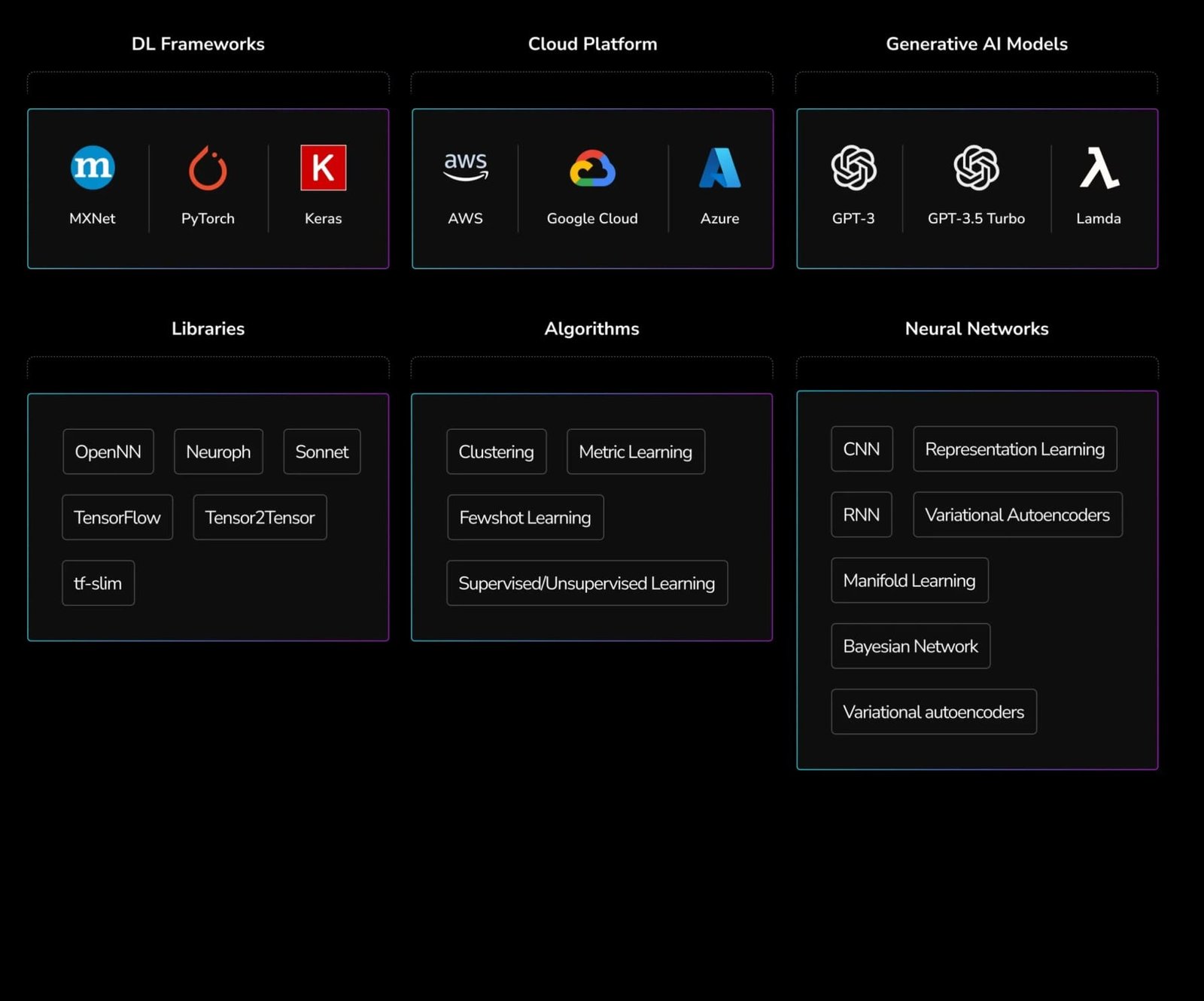Viewport: 1204px width, 1001px height.
Task: Click the Lamda lambda symbol icon
Action: 1099,167
